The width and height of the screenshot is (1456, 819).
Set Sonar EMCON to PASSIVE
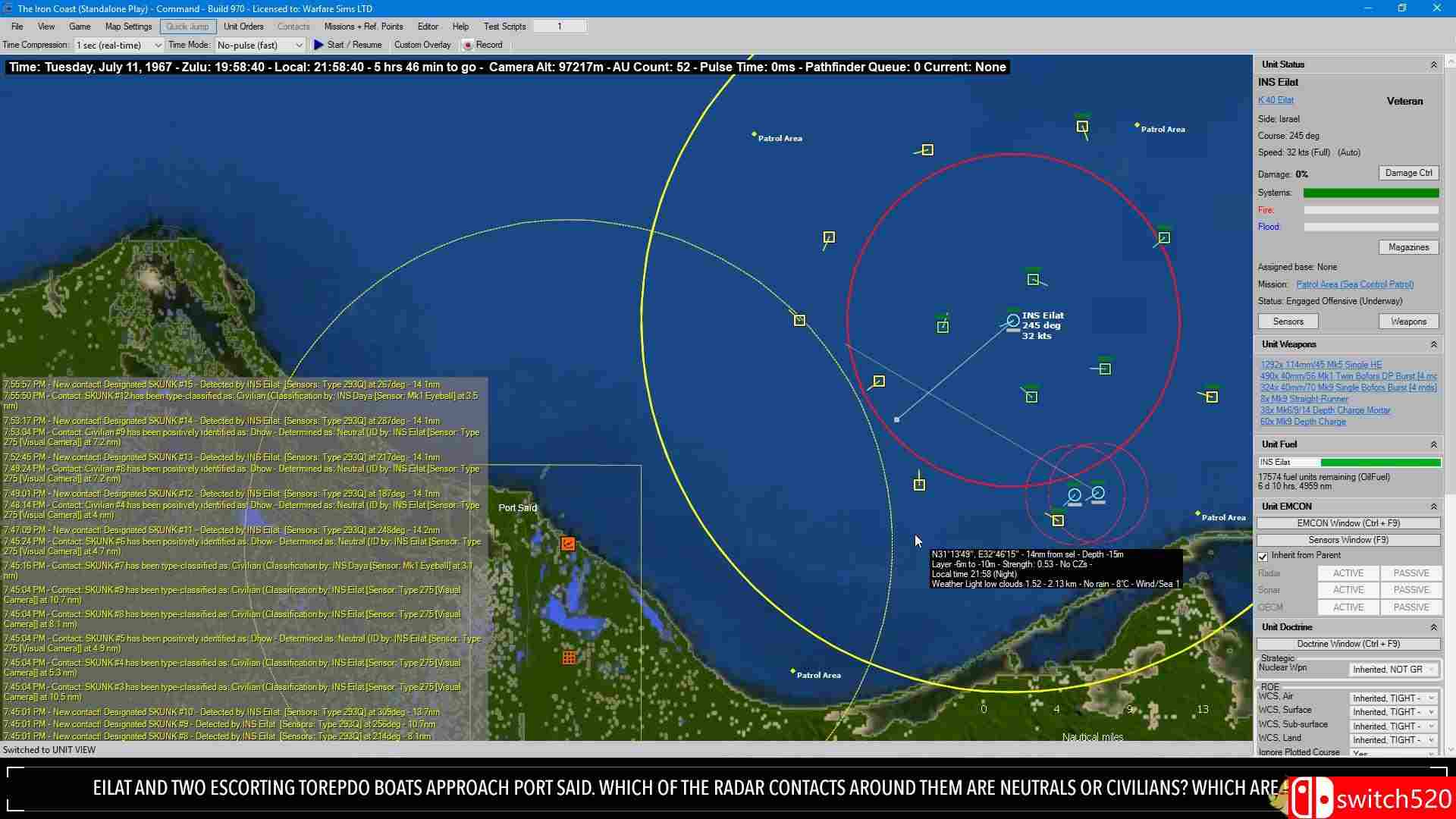point(1410,590)
